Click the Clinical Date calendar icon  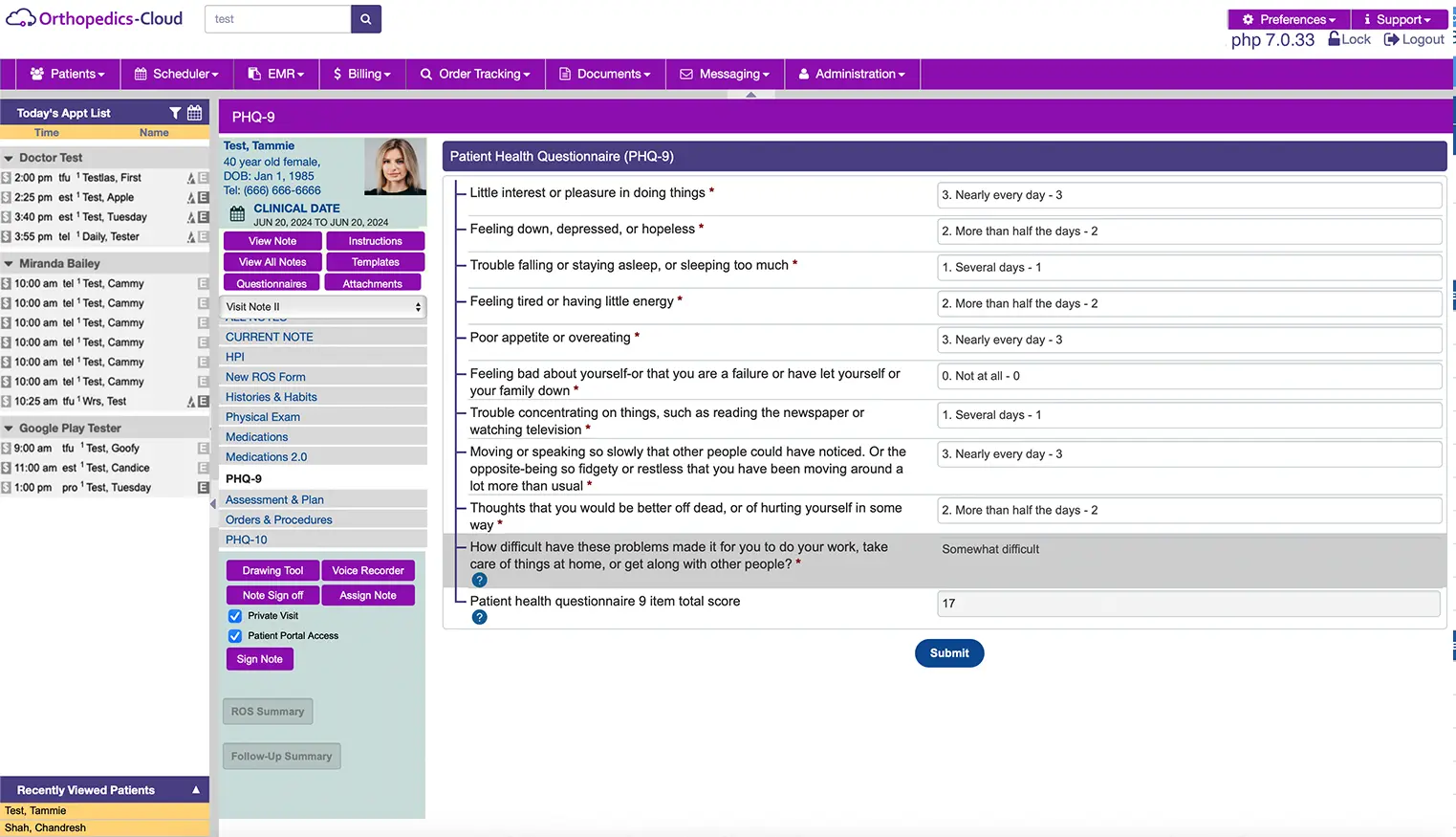click(x=237, y=214)
